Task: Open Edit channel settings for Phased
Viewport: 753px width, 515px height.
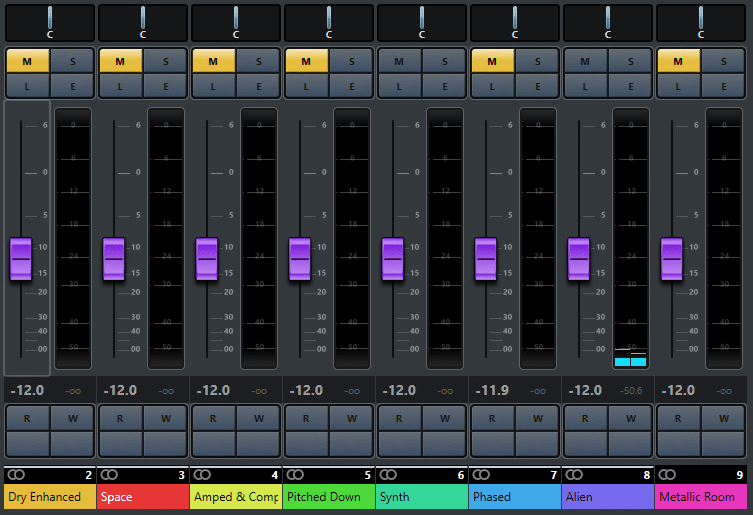Action: 537,86
